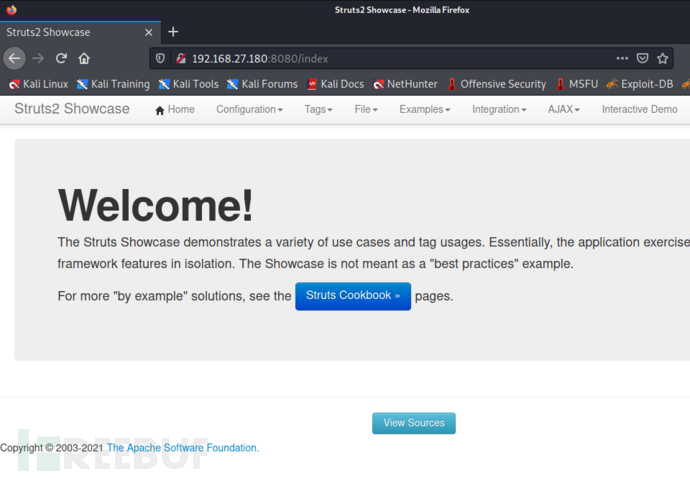This screenshot has width=690, height=478.
Task: Expand the File dropdown menu
Action: (366, 110)
